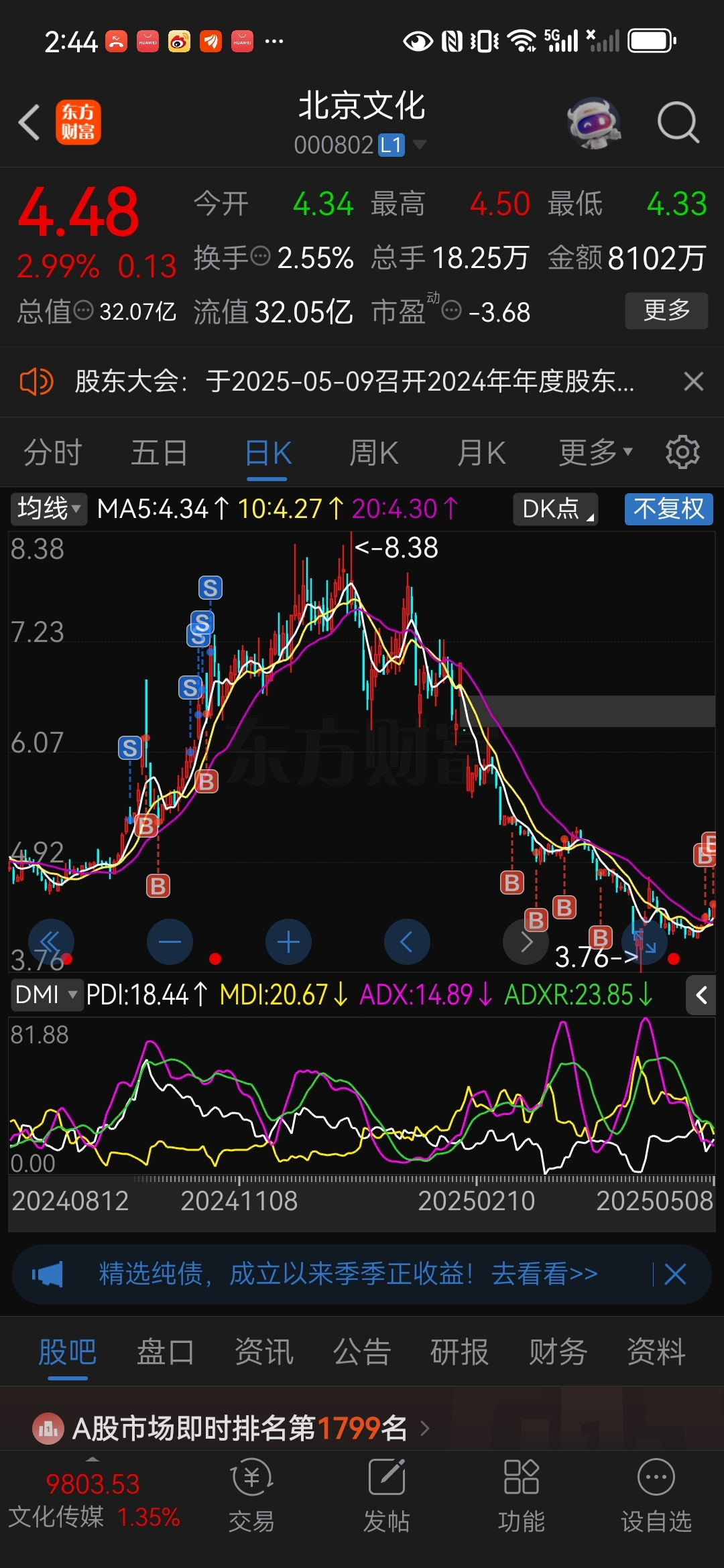724x1568 pixels.
Task: Open 功能 functions icon
Action: coord(521,1477)
